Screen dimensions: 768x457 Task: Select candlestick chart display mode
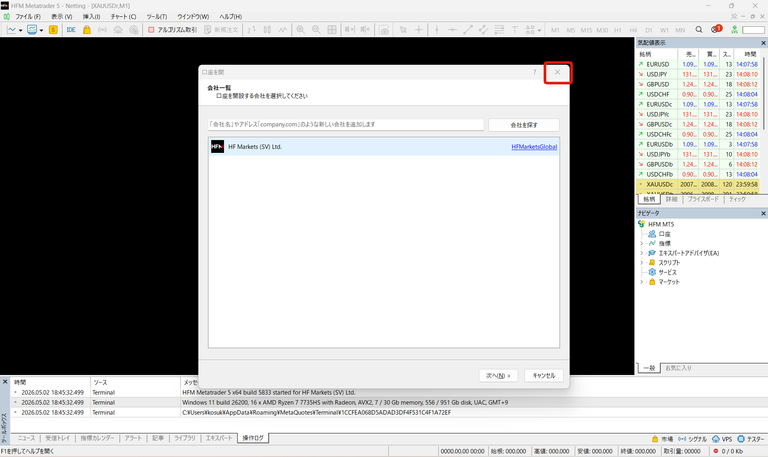267,30
